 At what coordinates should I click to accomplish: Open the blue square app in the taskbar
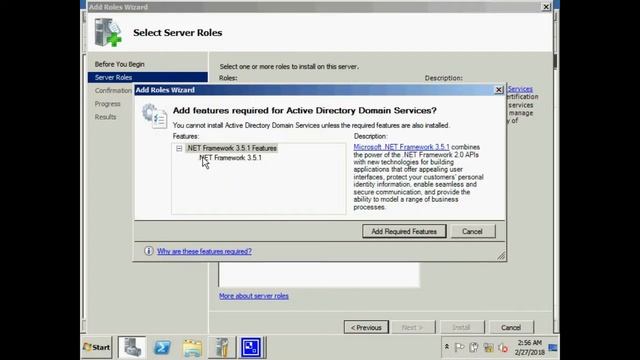point(251,347)
